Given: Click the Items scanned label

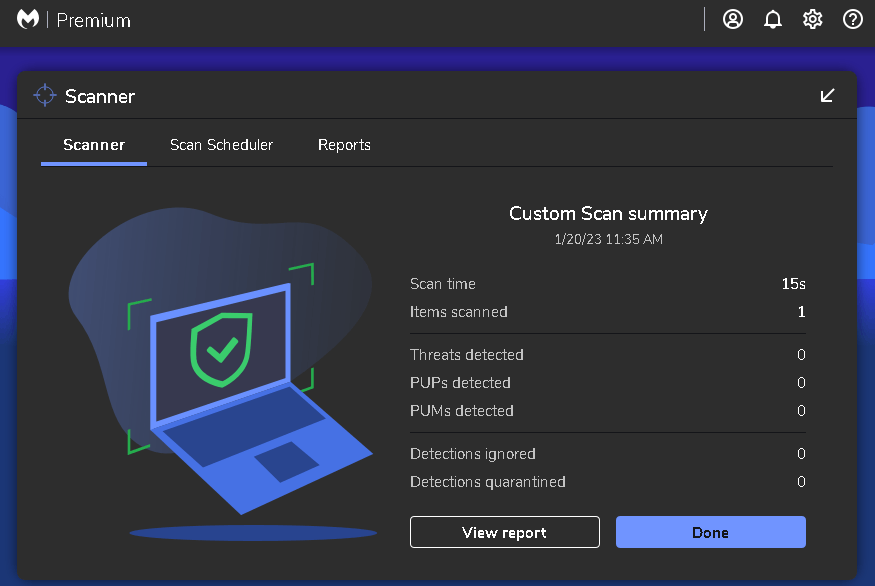Looking at the screenshot, I should point(459,312).
